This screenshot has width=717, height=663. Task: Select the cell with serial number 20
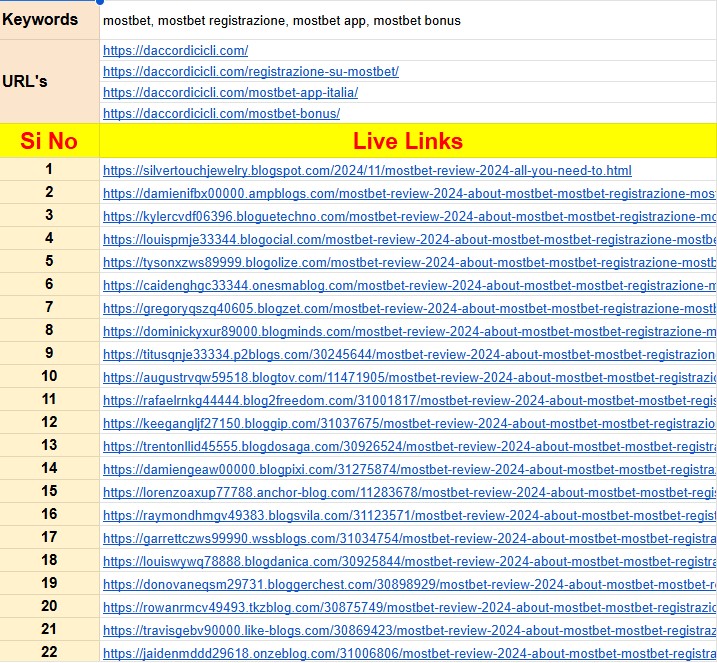49,606
